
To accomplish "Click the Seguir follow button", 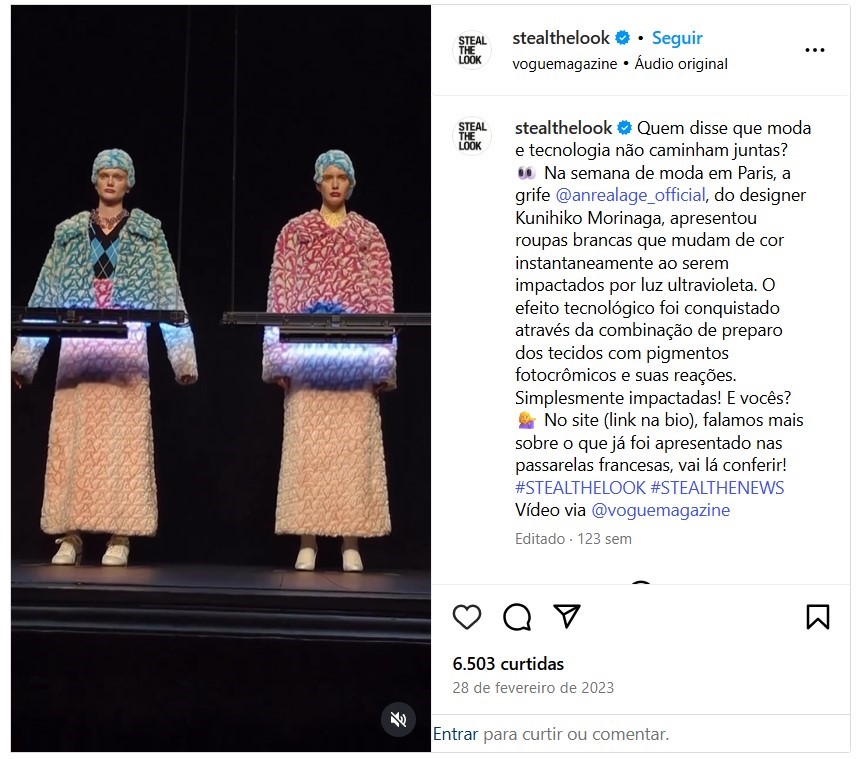I will (677, 38).
